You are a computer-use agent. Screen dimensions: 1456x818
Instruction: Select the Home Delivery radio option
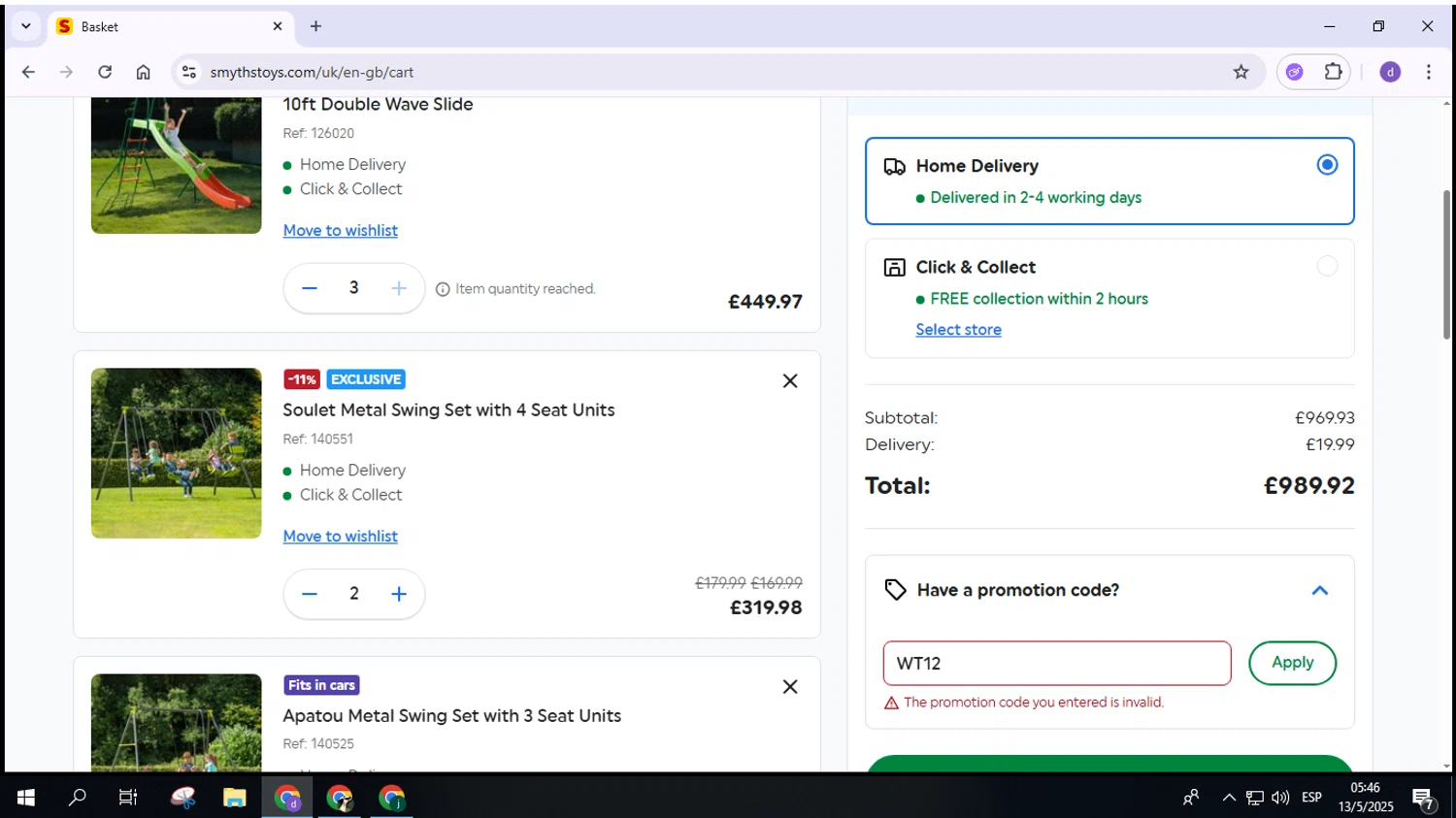point(1327,165)
